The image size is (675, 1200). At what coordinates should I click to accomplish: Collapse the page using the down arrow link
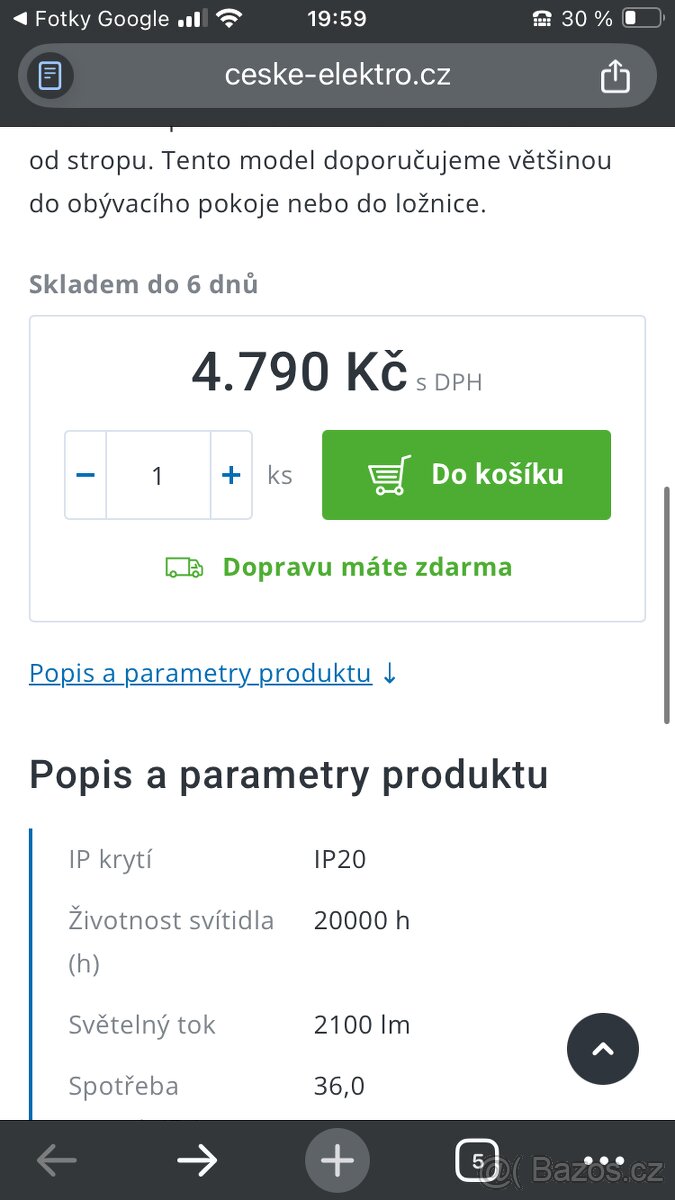tap(389, 673)
